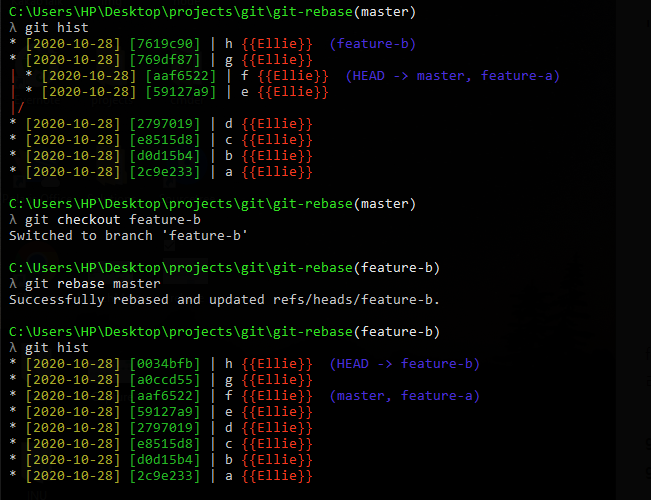
Task: Click commit message "g" beside hash 769df87
Action: tap(228, 61)
